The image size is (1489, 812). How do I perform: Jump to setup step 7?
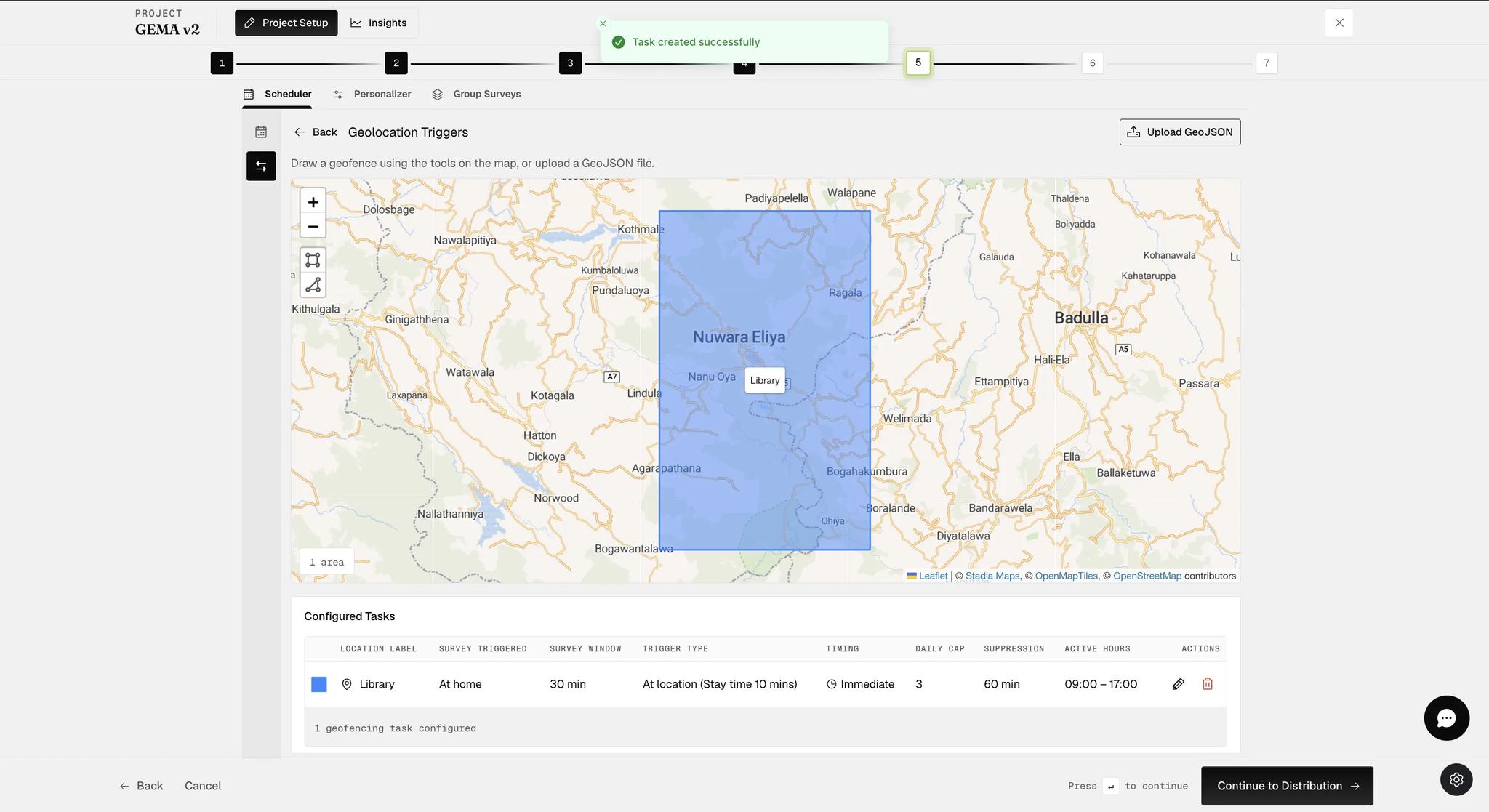click(1267, 63)
